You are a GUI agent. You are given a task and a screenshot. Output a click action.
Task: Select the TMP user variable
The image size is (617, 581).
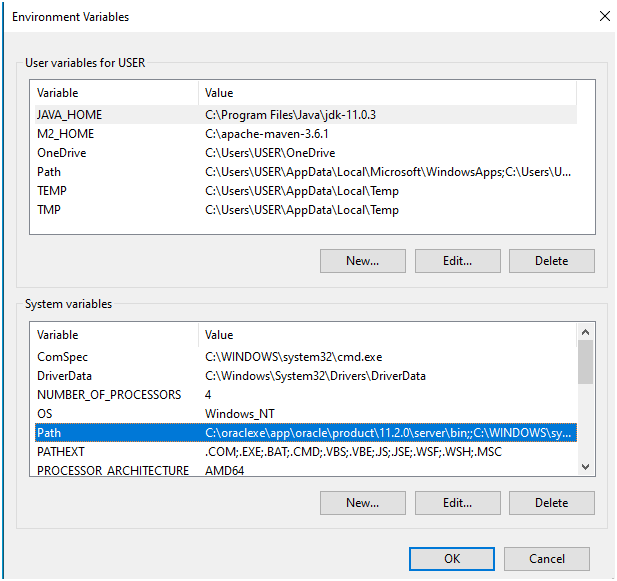click(x=50, y=210)
